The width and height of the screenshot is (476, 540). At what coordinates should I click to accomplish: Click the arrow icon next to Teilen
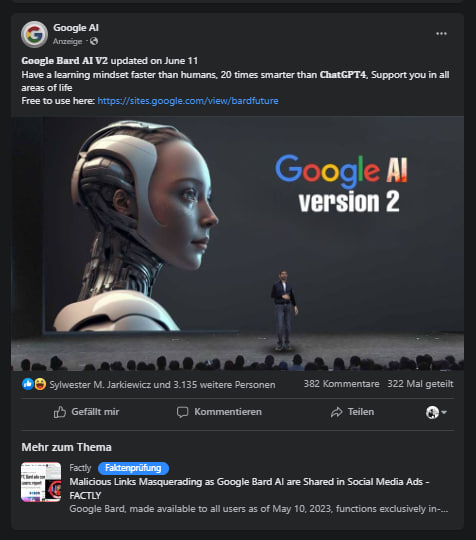[x=337, y=412]
